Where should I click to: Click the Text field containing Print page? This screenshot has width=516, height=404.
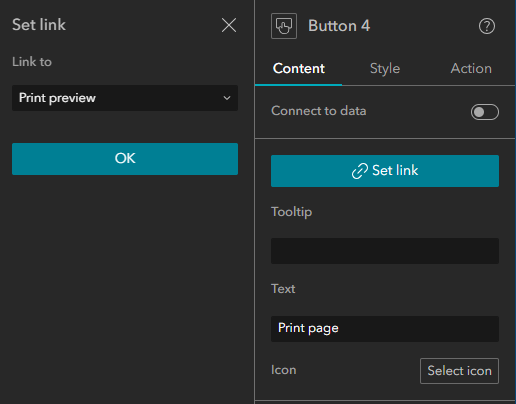pos(385,329)
